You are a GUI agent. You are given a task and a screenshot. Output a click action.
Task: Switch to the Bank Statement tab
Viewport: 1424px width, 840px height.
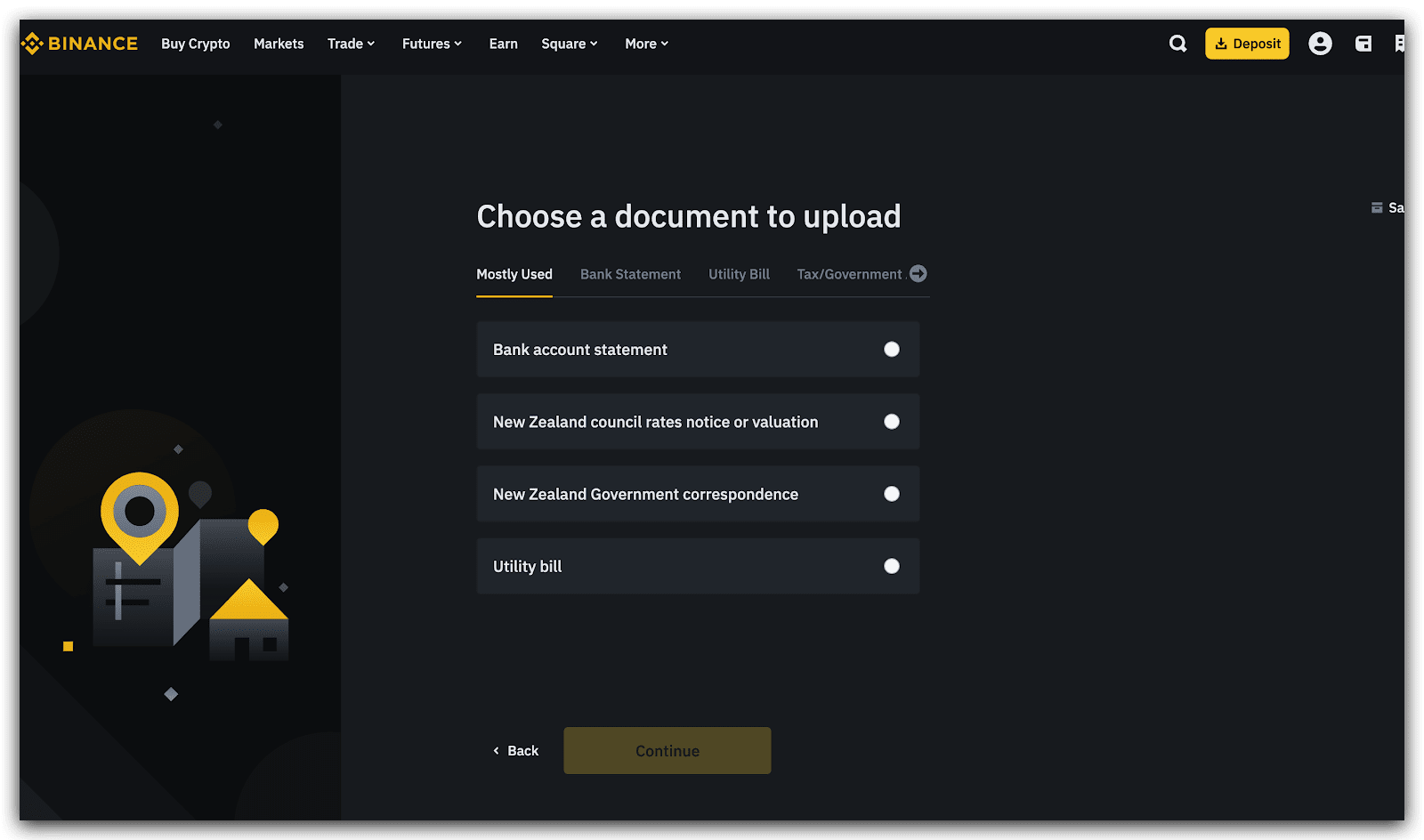pyautogui.click(x=630, y=274)
